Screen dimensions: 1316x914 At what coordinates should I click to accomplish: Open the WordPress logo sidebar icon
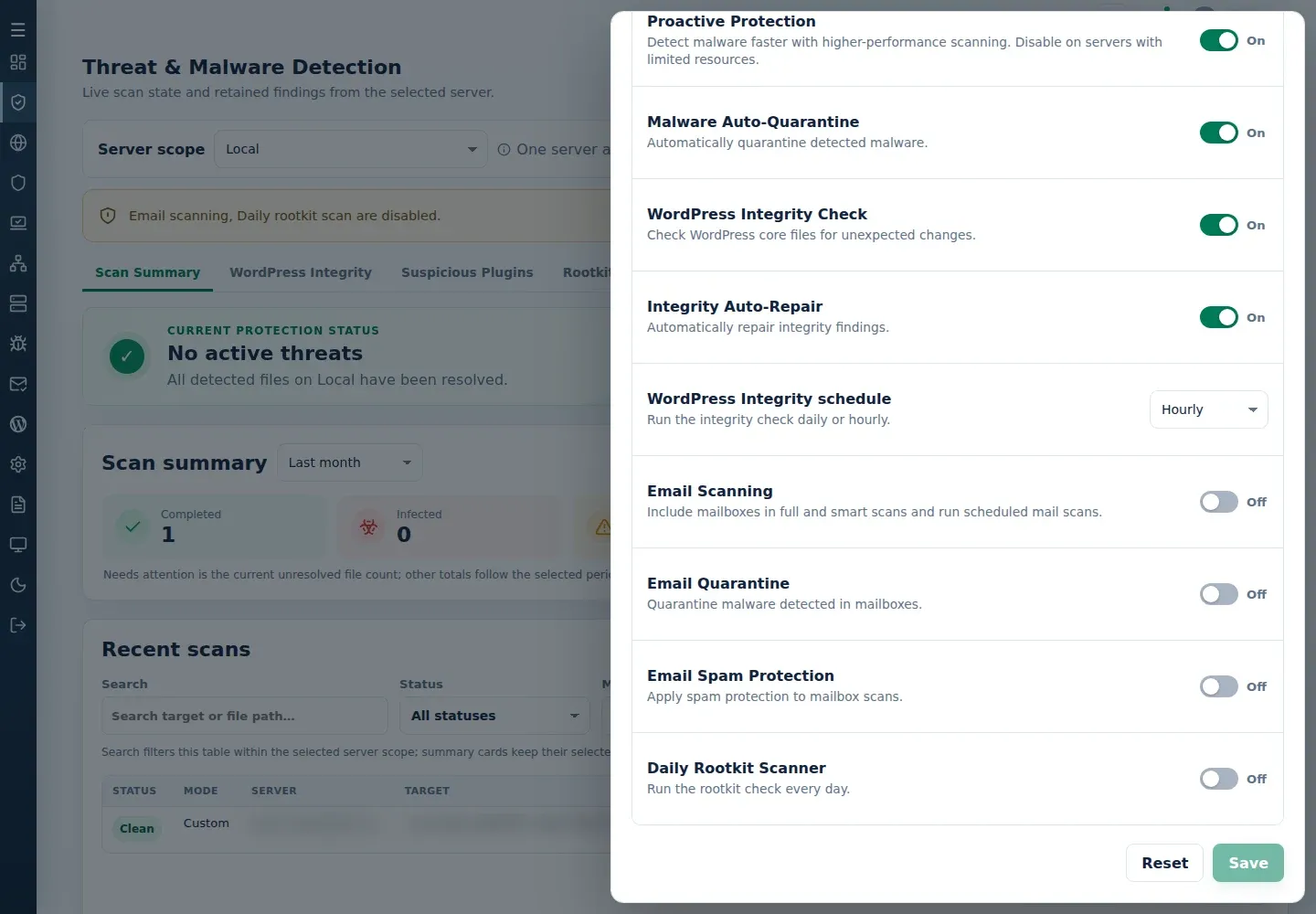(x=18, y=424)
